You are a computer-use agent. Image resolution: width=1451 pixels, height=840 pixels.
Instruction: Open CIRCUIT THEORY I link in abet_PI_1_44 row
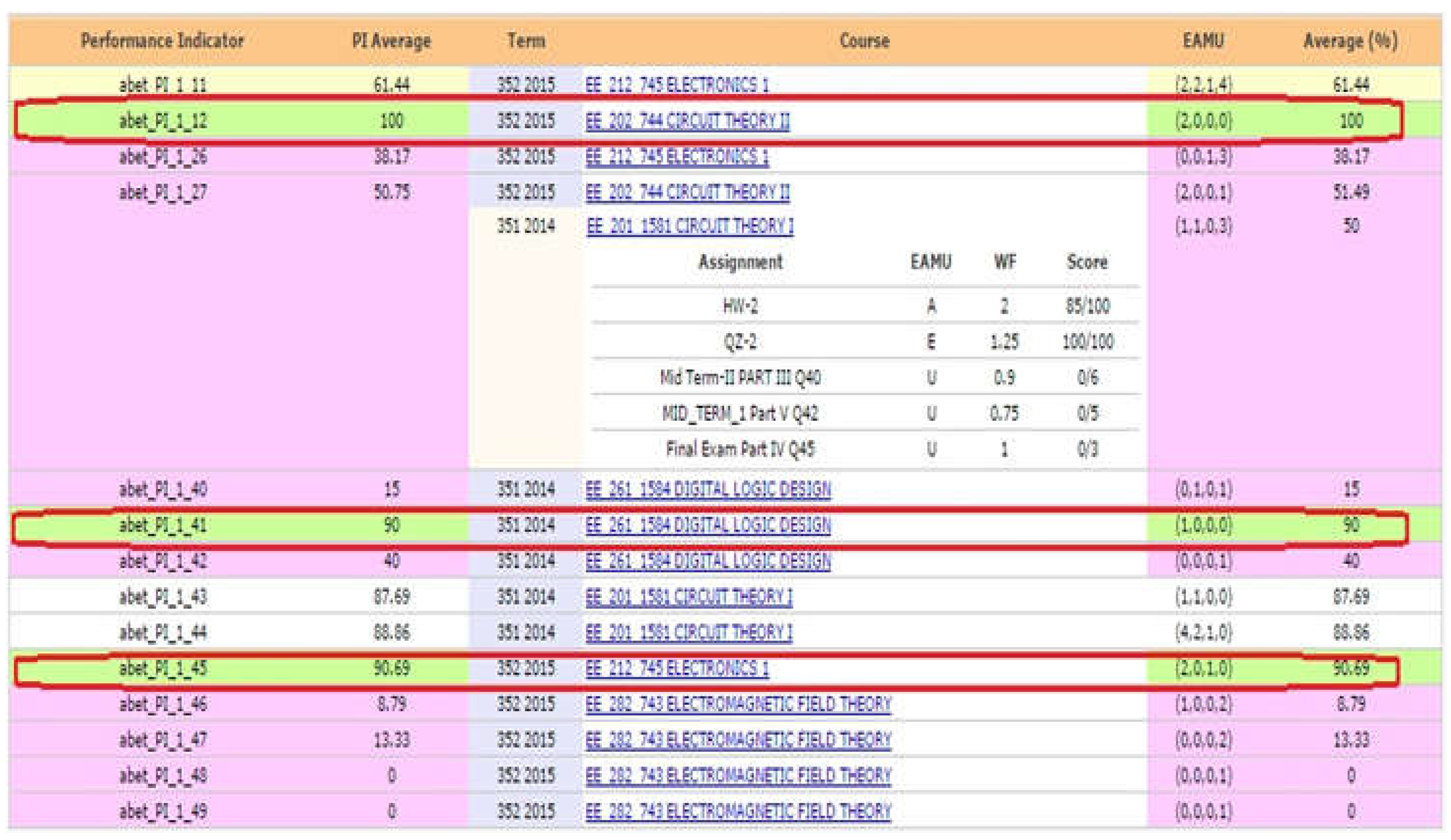pos(689,632)
